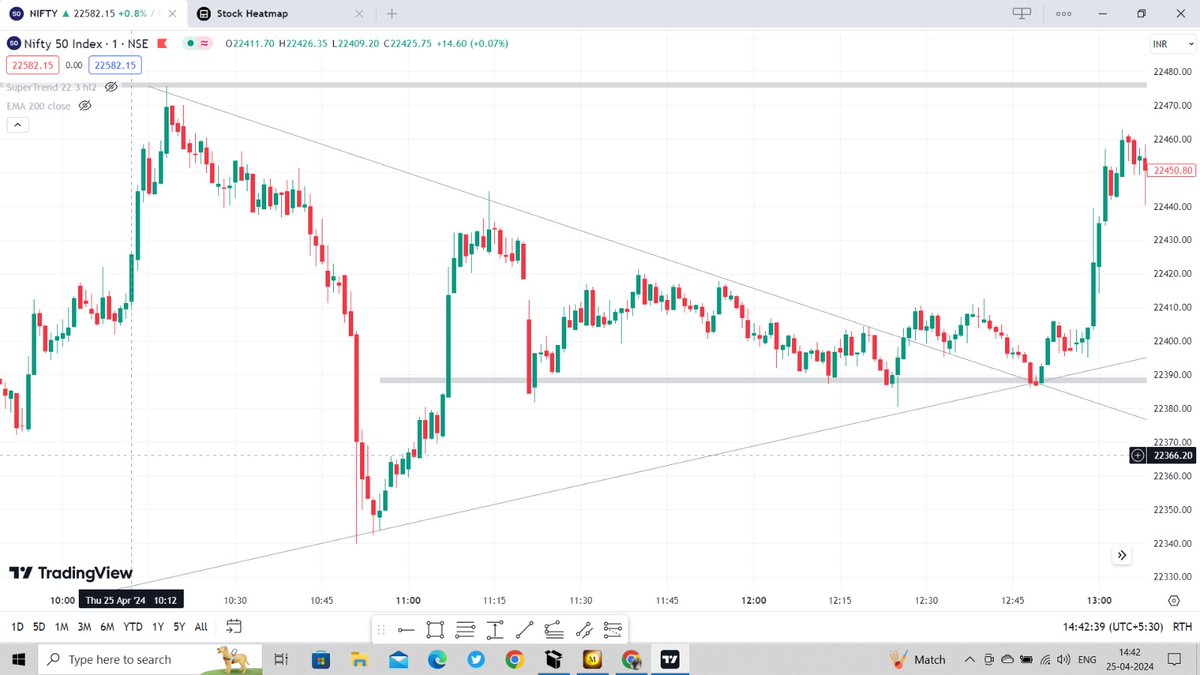The image size is (1200, 675).
Task: Open the TradingView app in taskbar
Action: 670,660
